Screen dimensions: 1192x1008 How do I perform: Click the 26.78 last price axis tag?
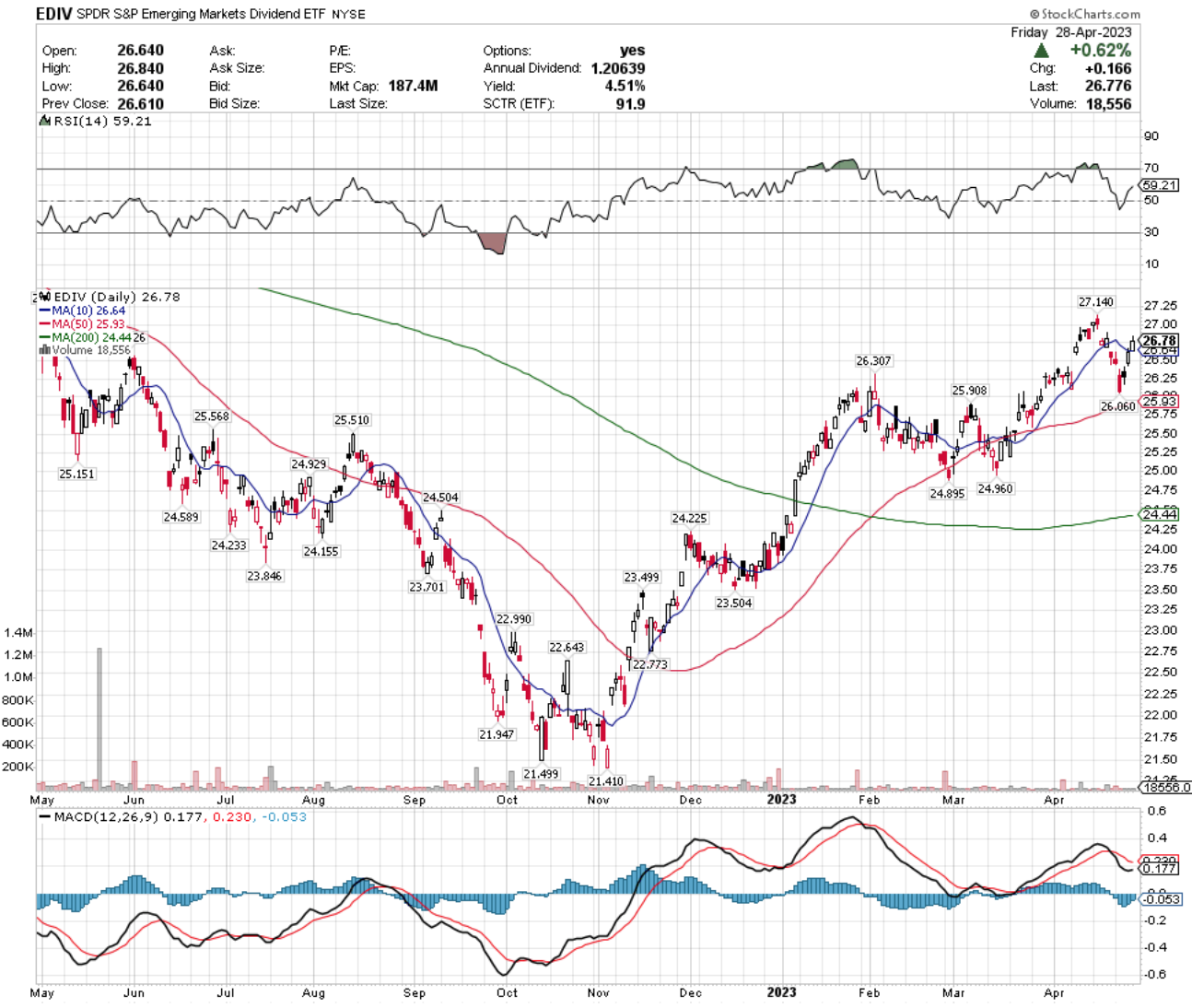click(x=1159, y=340)
